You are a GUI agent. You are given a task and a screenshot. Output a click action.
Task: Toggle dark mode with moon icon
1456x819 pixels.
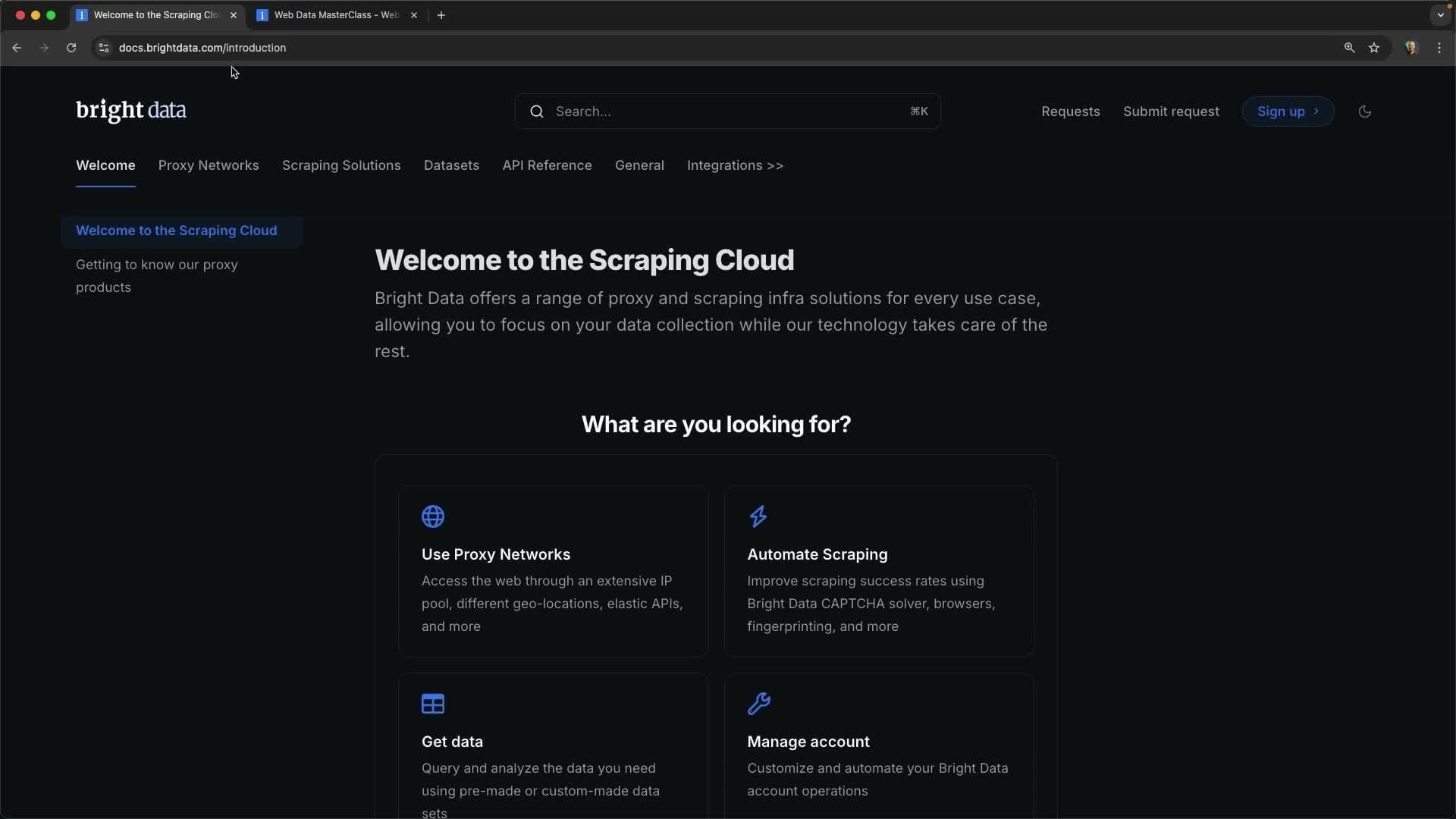coord(1365,111)
